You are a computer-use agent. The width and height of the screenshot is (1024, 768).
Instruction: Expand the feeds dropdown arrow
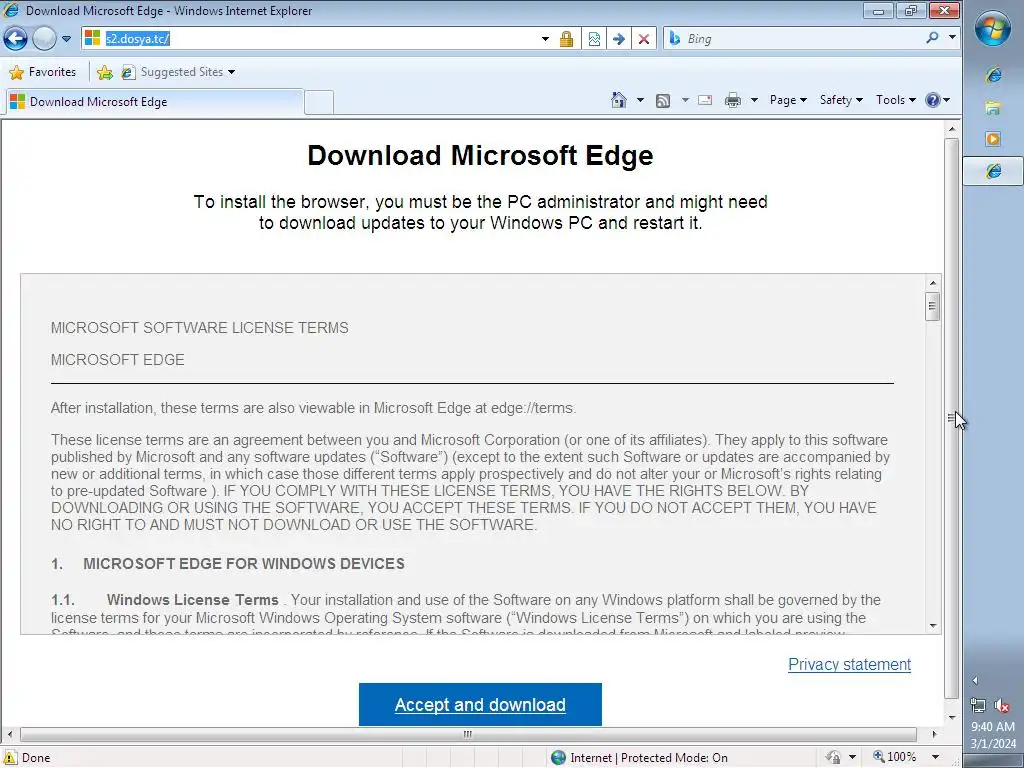pyautogui.click(x=685, y=100)
